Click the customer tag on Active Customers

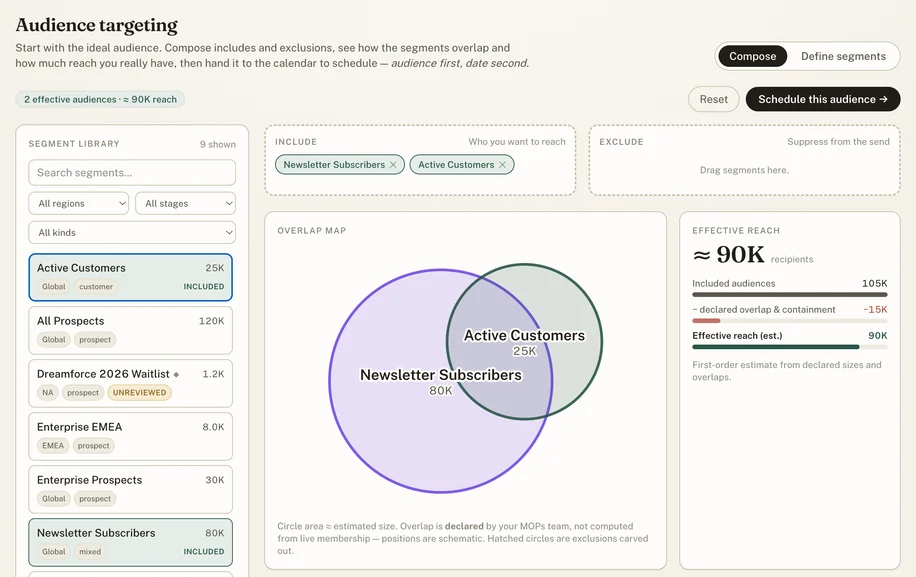pos(96,287)
